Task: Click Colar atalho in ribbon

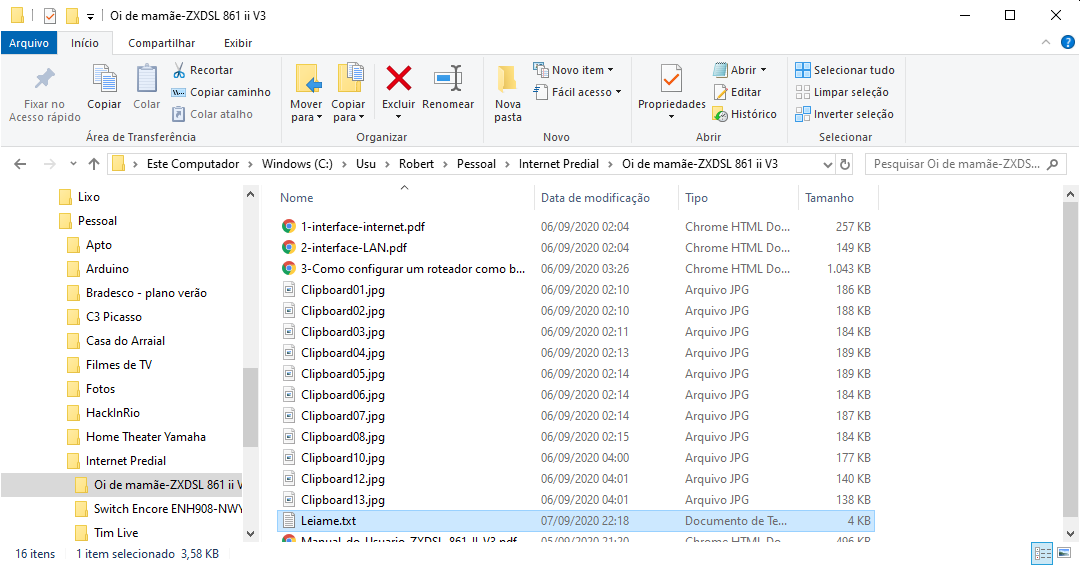Action: point(212,114)
